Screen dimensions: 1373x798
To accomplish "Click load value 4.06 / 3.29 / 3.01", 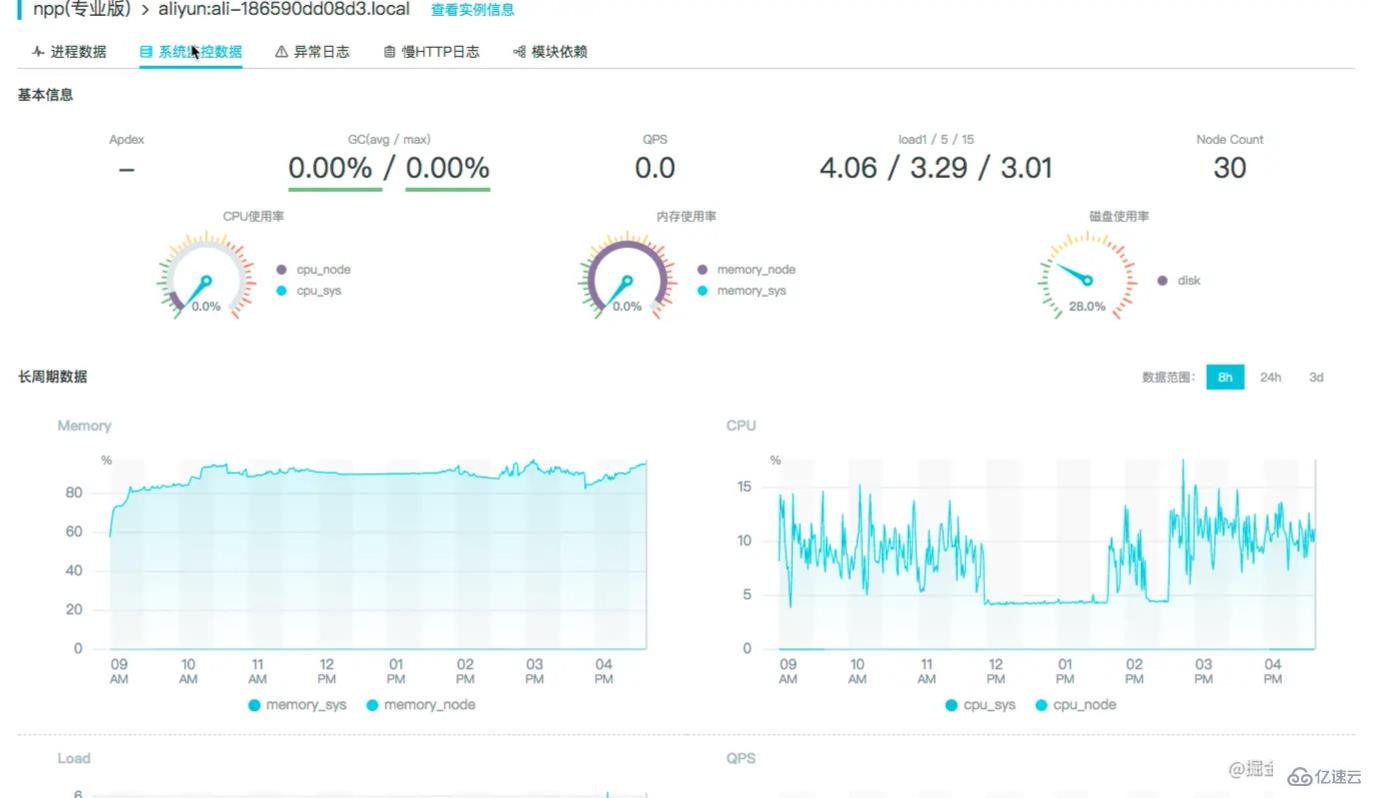I will [x=936, y=168].
